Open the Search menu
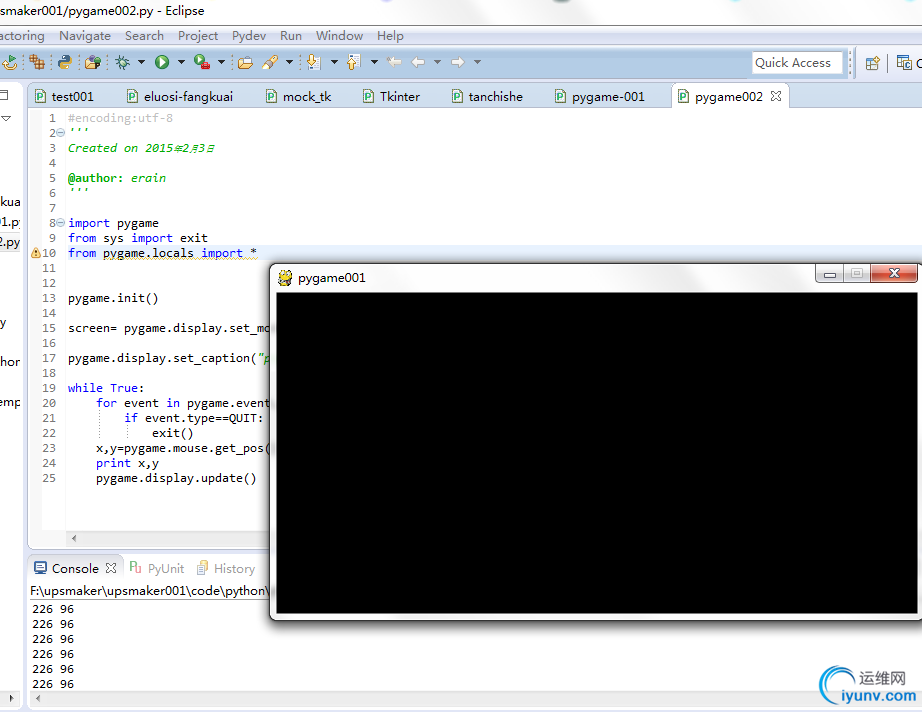 tap(144, 36)
